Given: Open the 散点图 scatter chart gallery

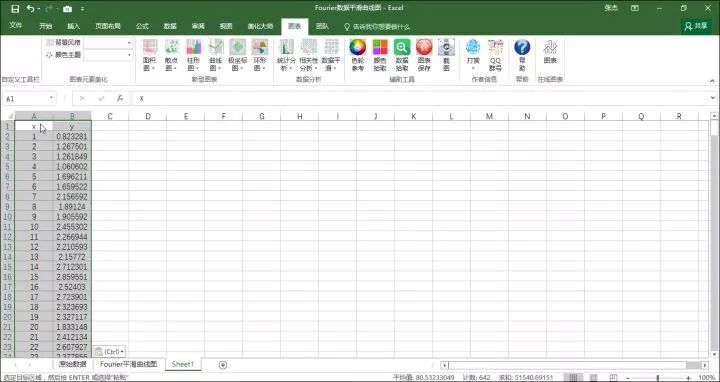Looking at the screenshot, I should click(171, 55).
